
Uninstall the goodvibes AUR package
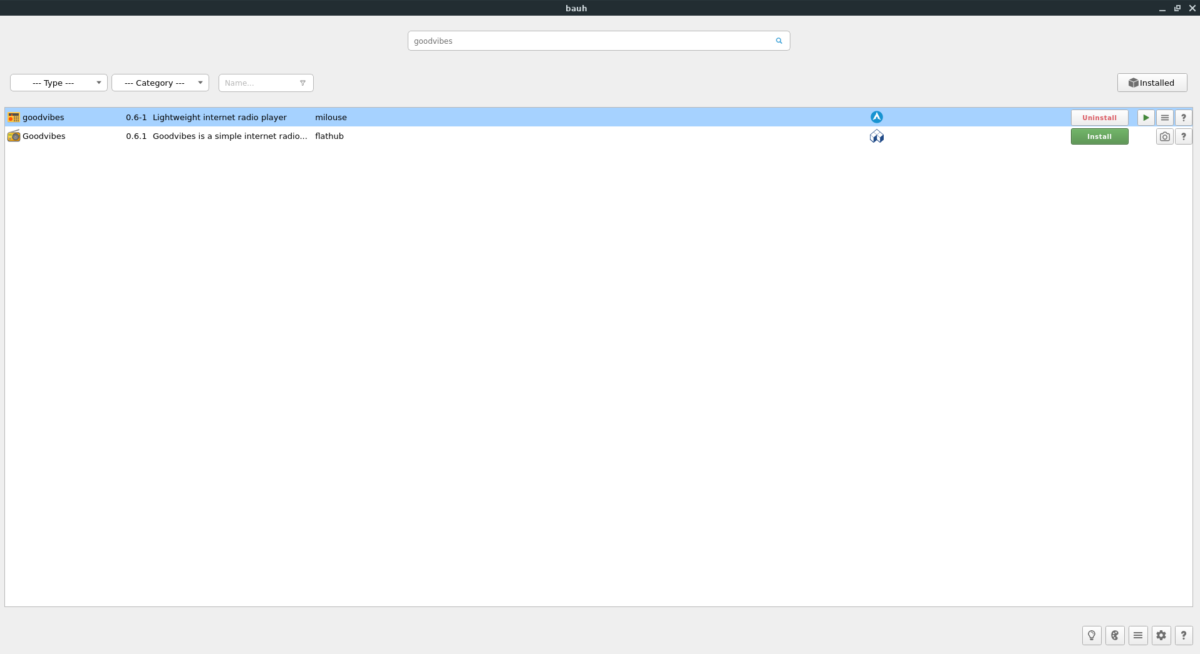[x=1099, y=117]
